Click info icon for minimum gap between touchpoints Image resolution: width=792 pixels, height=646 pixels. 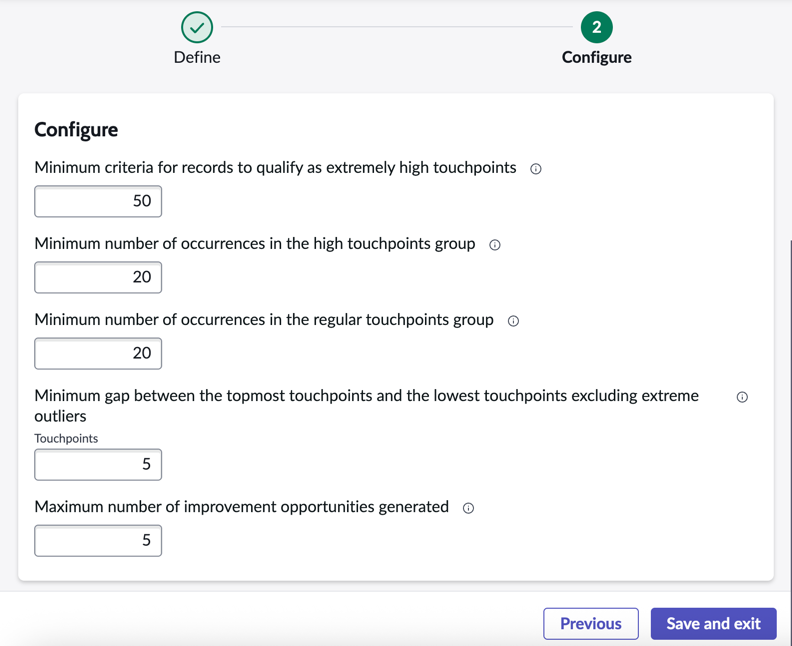point(742,397)
